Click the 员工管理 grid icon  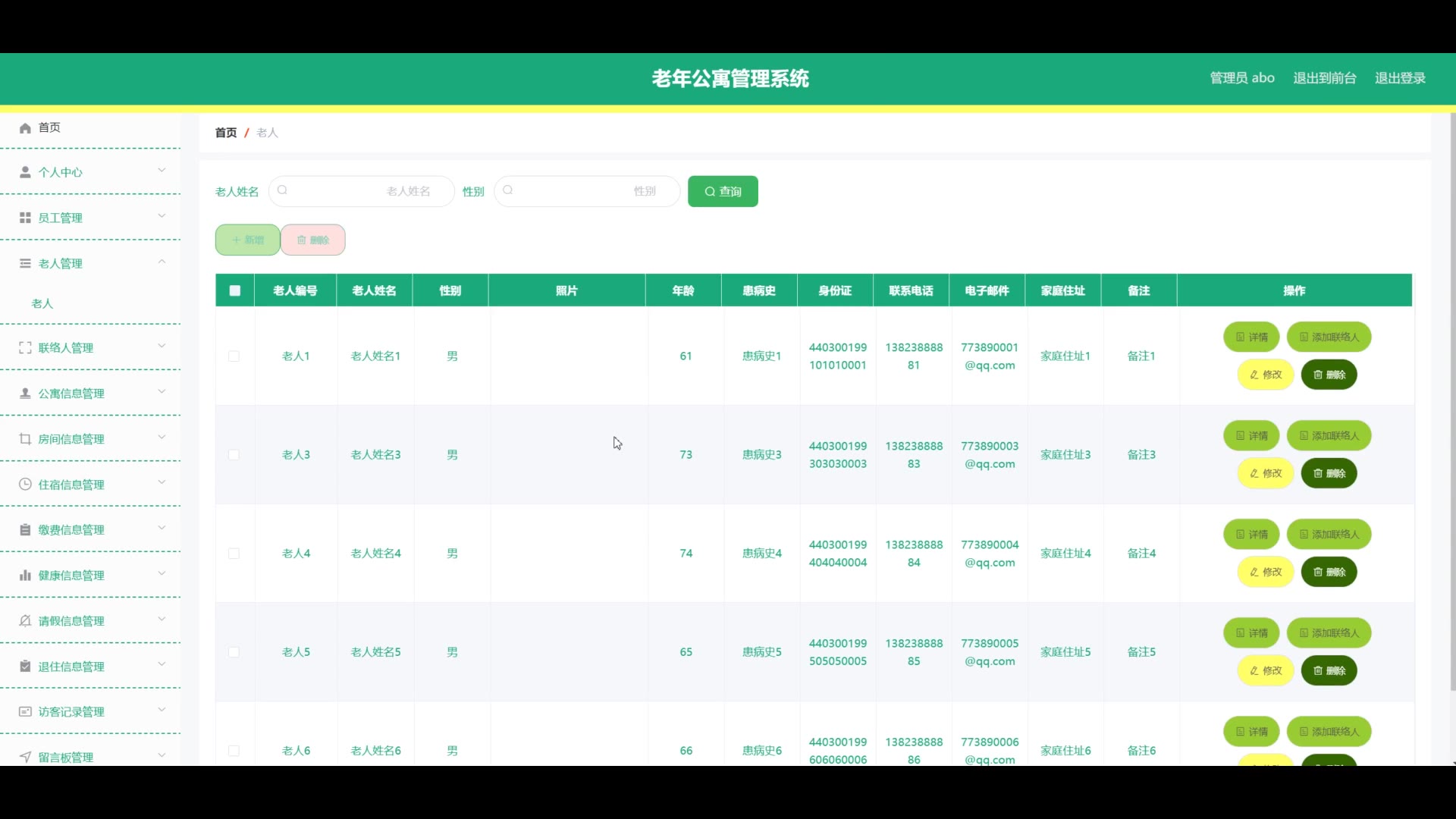point(25,218)
